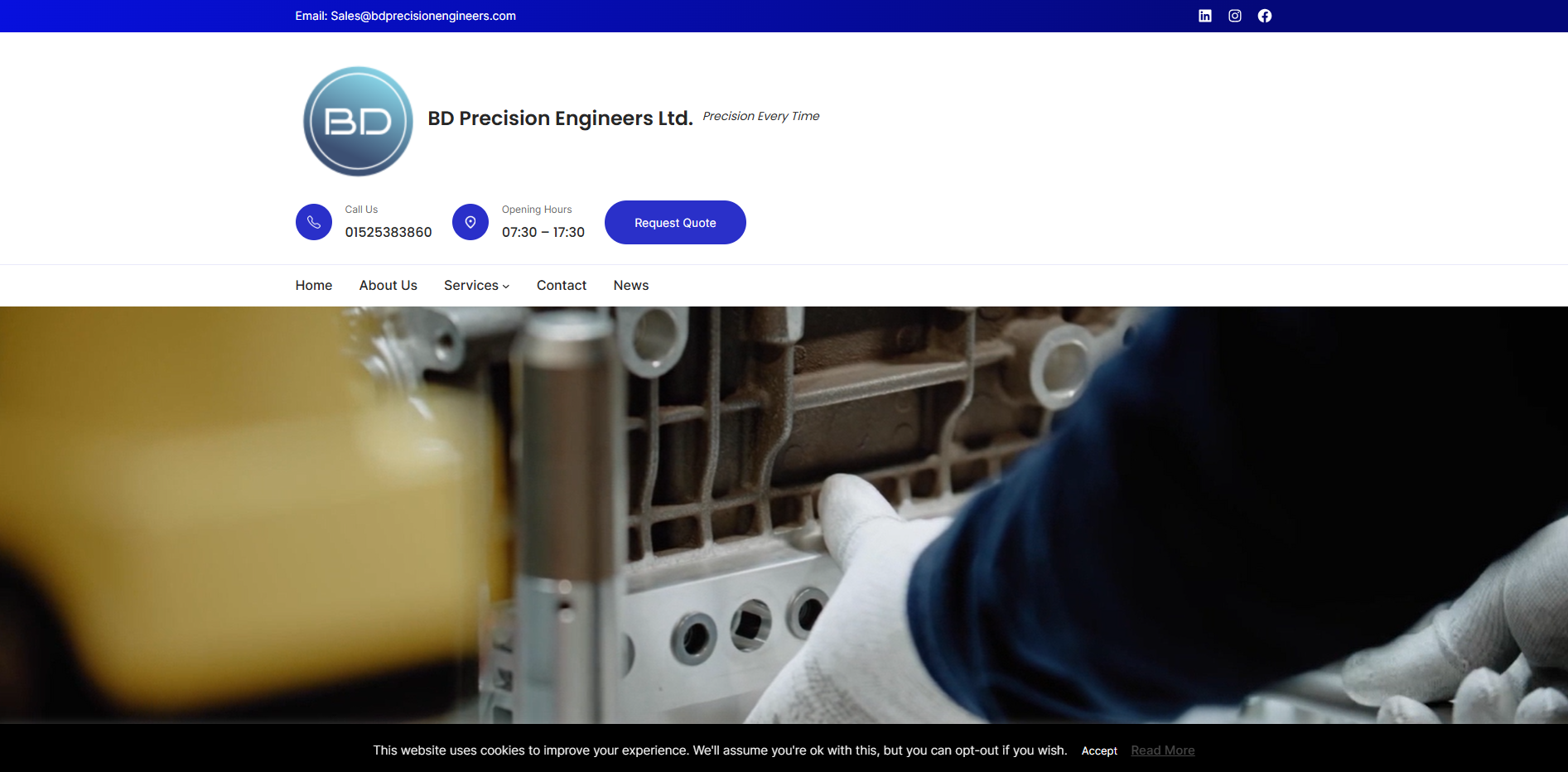Email Sales@bdprecisionengineers.com via header link
Screen dimensions: 1568x772
(x=423, y=16)
